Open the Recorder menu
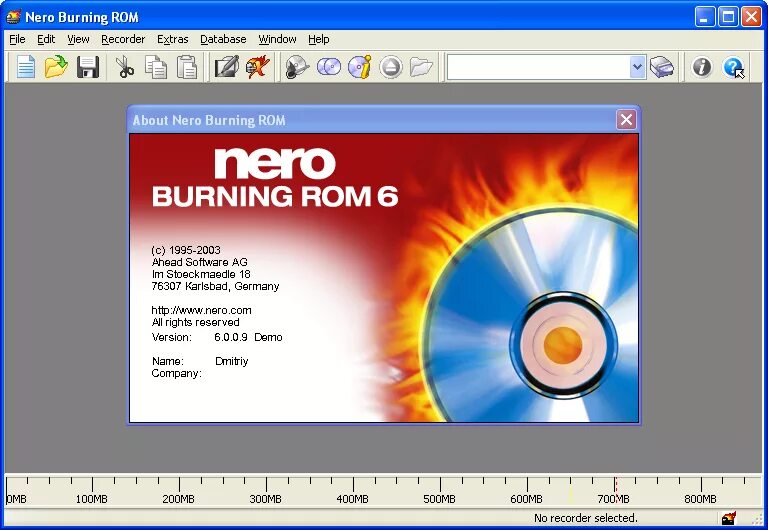This screenshot has width=768, height=530. pyautogui.click(x=123, y=39)
